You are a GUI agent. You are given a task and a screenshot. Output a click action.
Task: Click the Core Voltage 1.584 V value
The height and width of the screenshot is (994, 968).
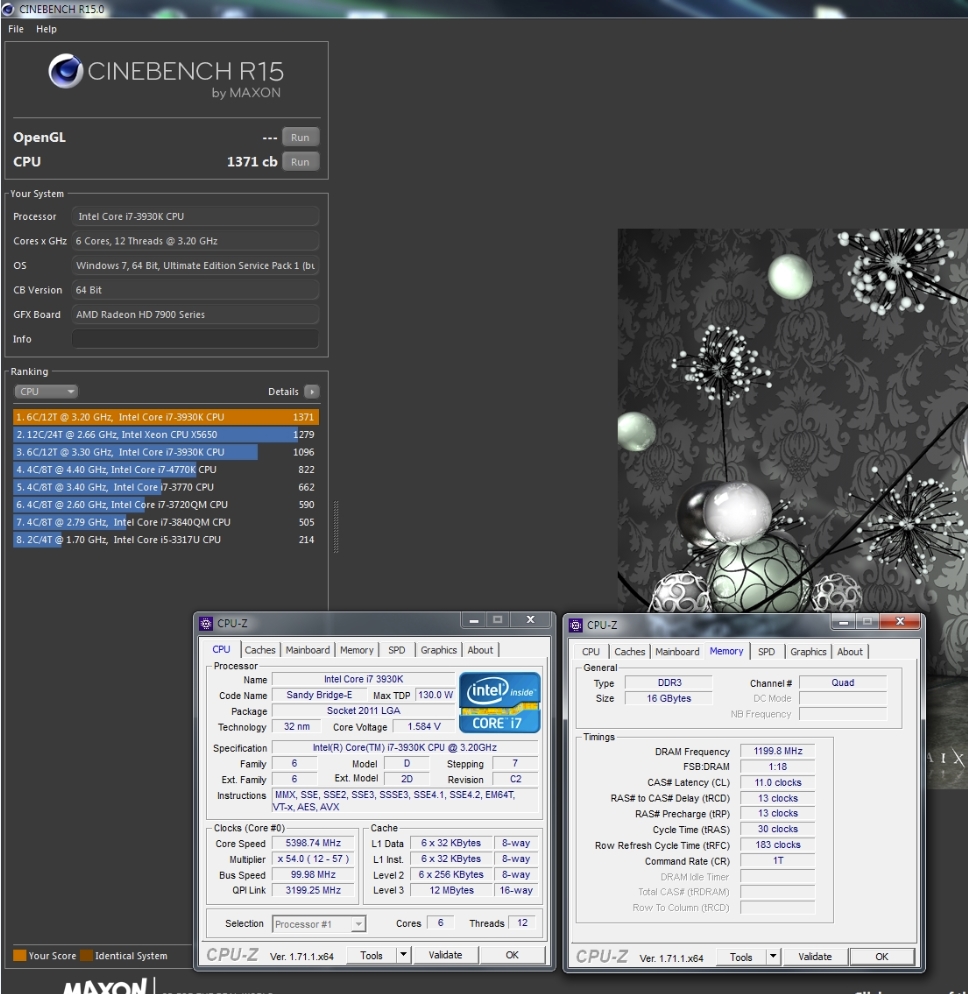[x=424, y=726]
